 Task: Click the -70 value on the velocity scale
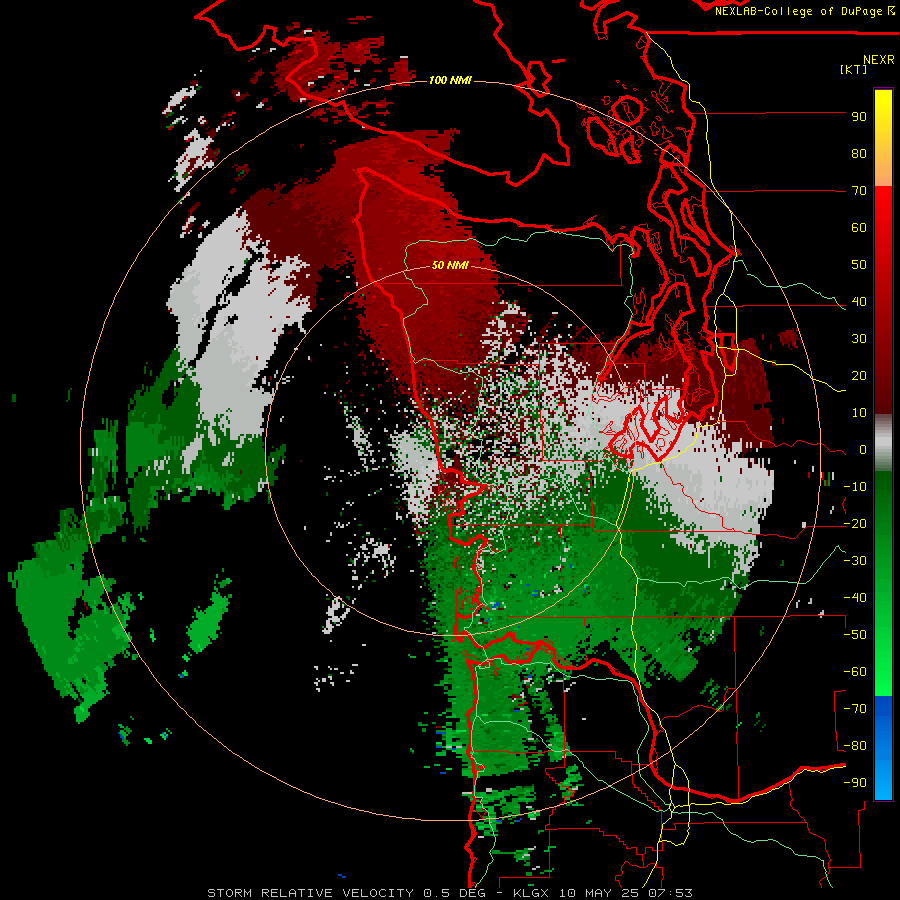click(855, 709)
